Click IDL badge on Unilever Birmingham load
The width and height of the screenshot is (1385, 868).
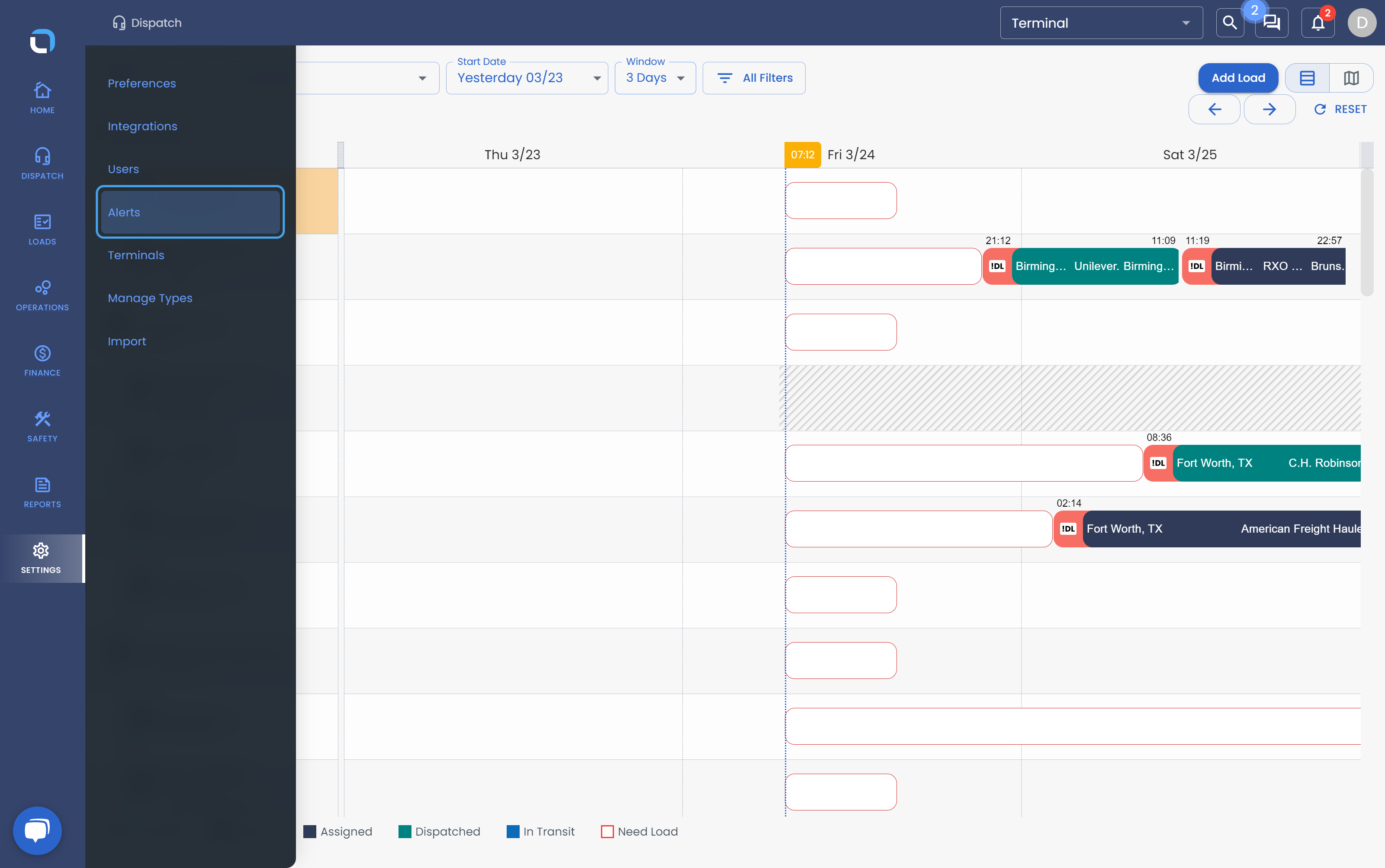(x=997, y=266)
